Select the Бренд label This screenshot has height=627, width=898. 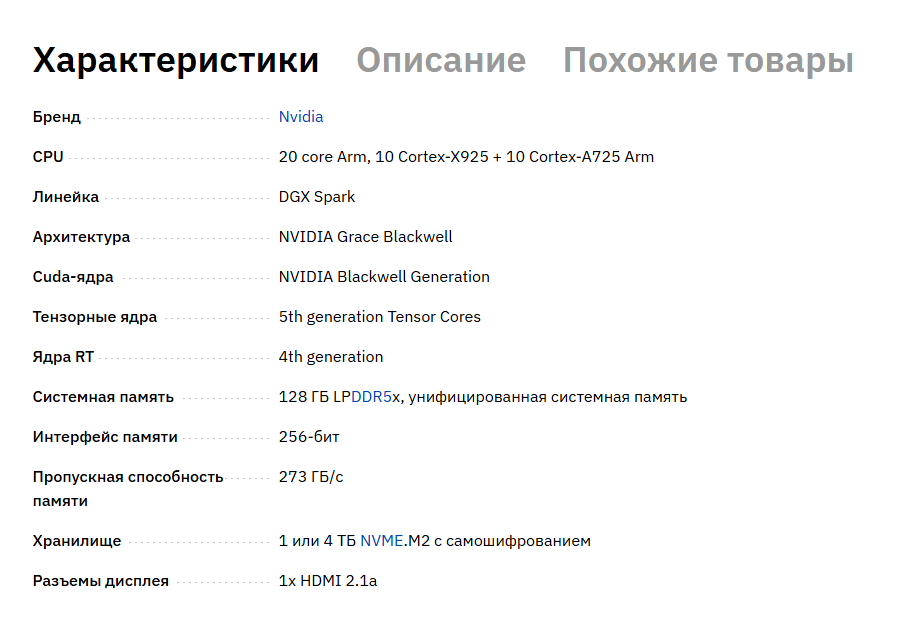click(x=57, y=117)
